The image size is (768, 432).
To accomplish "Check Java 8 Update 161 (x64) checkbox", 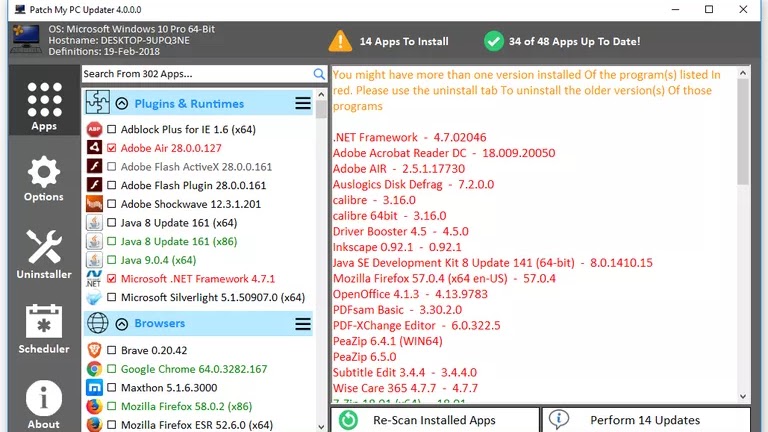I will [112, 222].
